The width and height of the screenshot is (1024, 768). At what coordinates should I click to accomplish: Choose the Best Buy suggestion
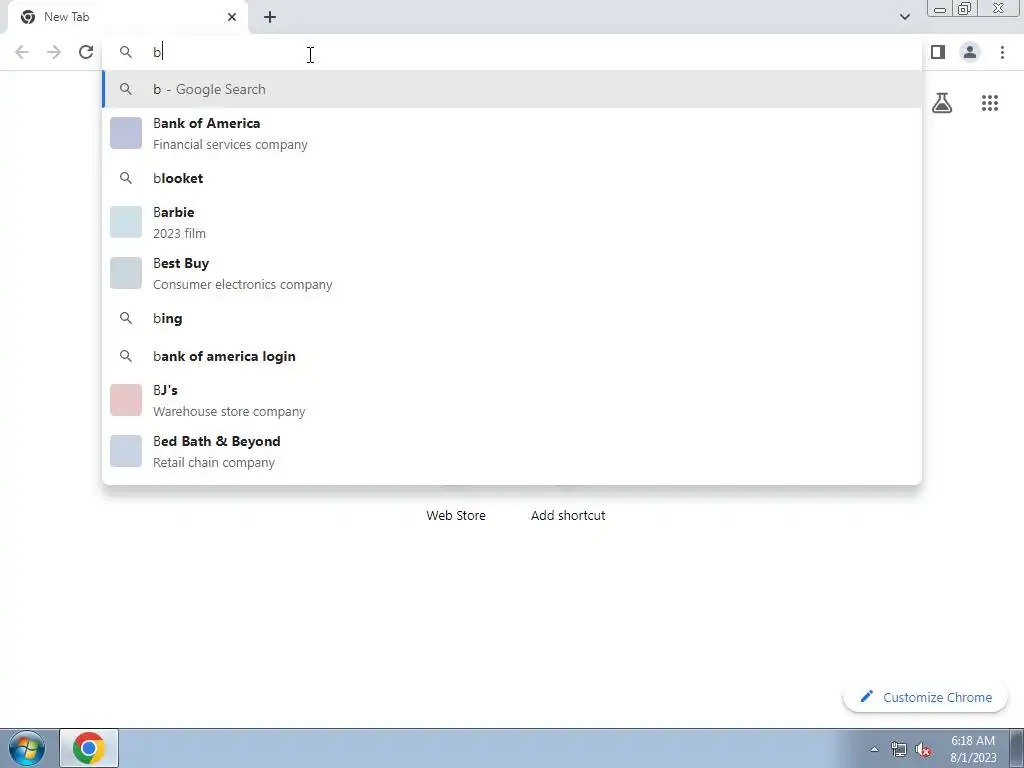click(512, 273)
